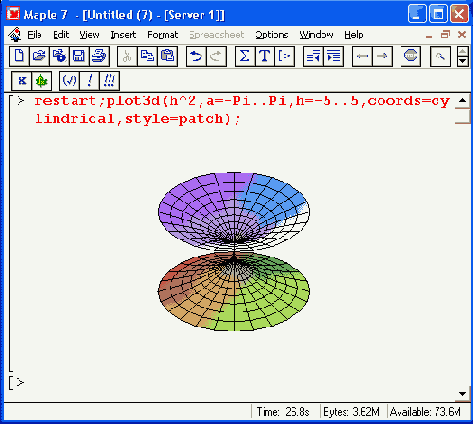
Task: Click the Undo arrow icon
Action: pos(196,56)
